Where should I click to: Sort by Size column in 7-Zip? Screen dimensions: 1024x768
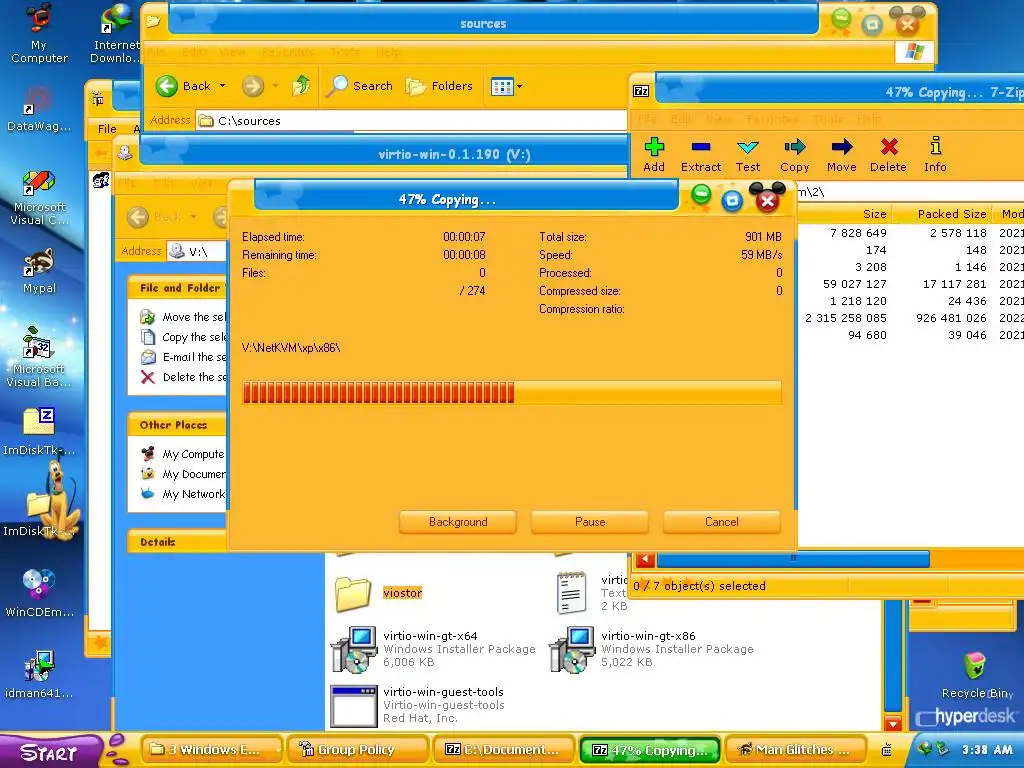coord(844,214)
